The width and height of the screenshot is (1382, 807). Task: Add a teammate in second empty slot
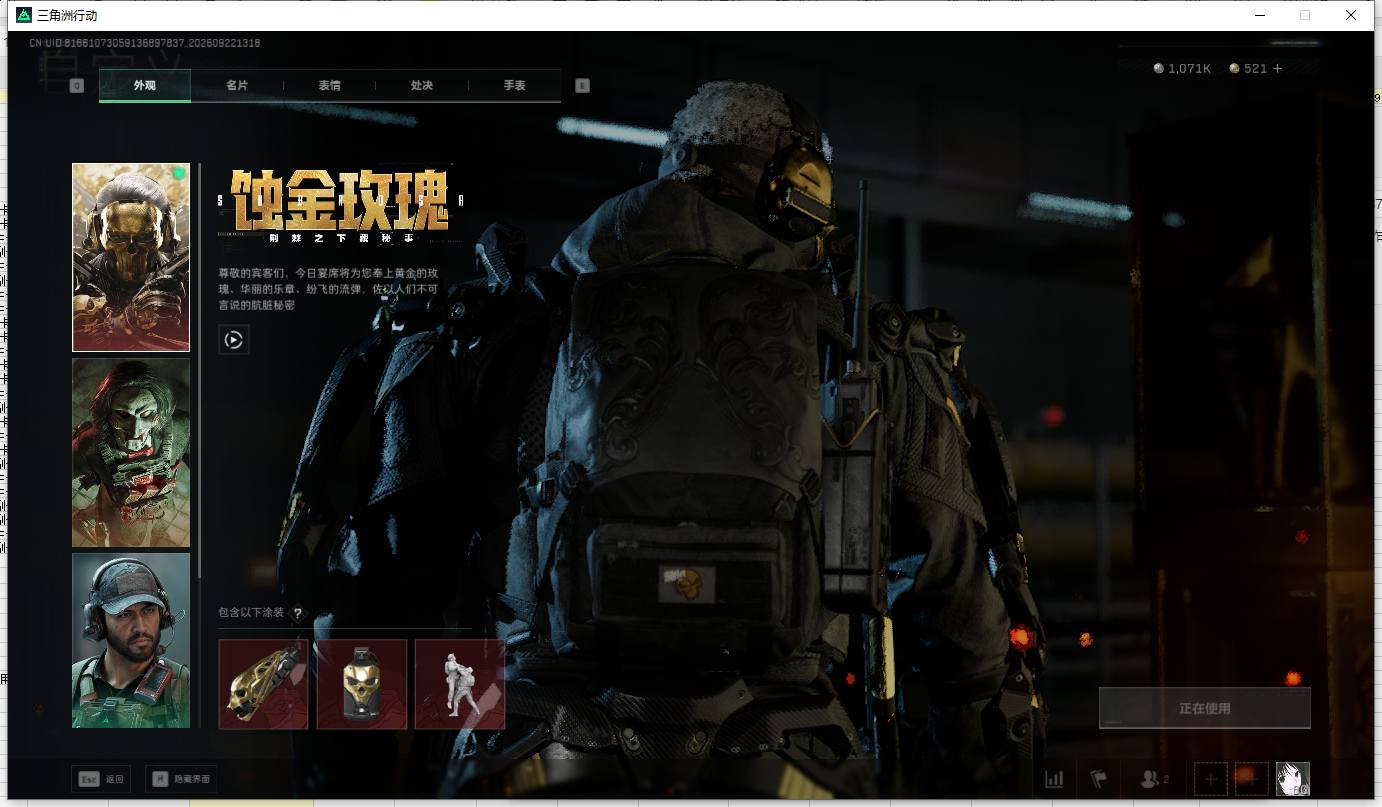point(1251,779)
